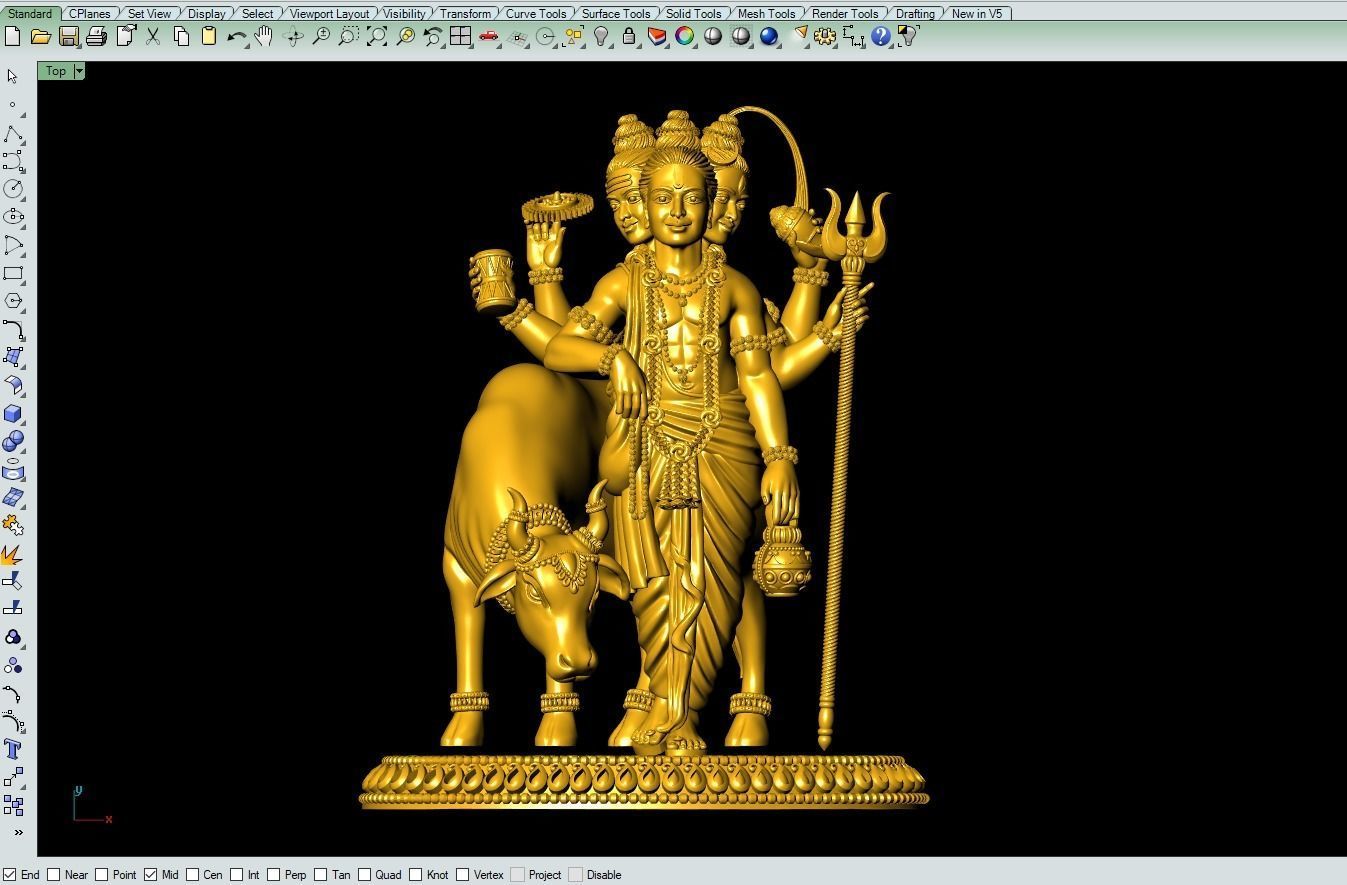Select the Rotate View tool

293,36
